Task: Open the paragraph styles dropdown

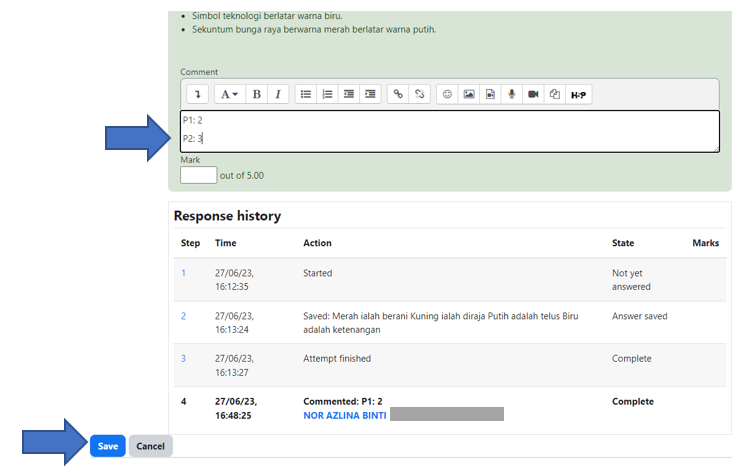Action: pos(229,94)
